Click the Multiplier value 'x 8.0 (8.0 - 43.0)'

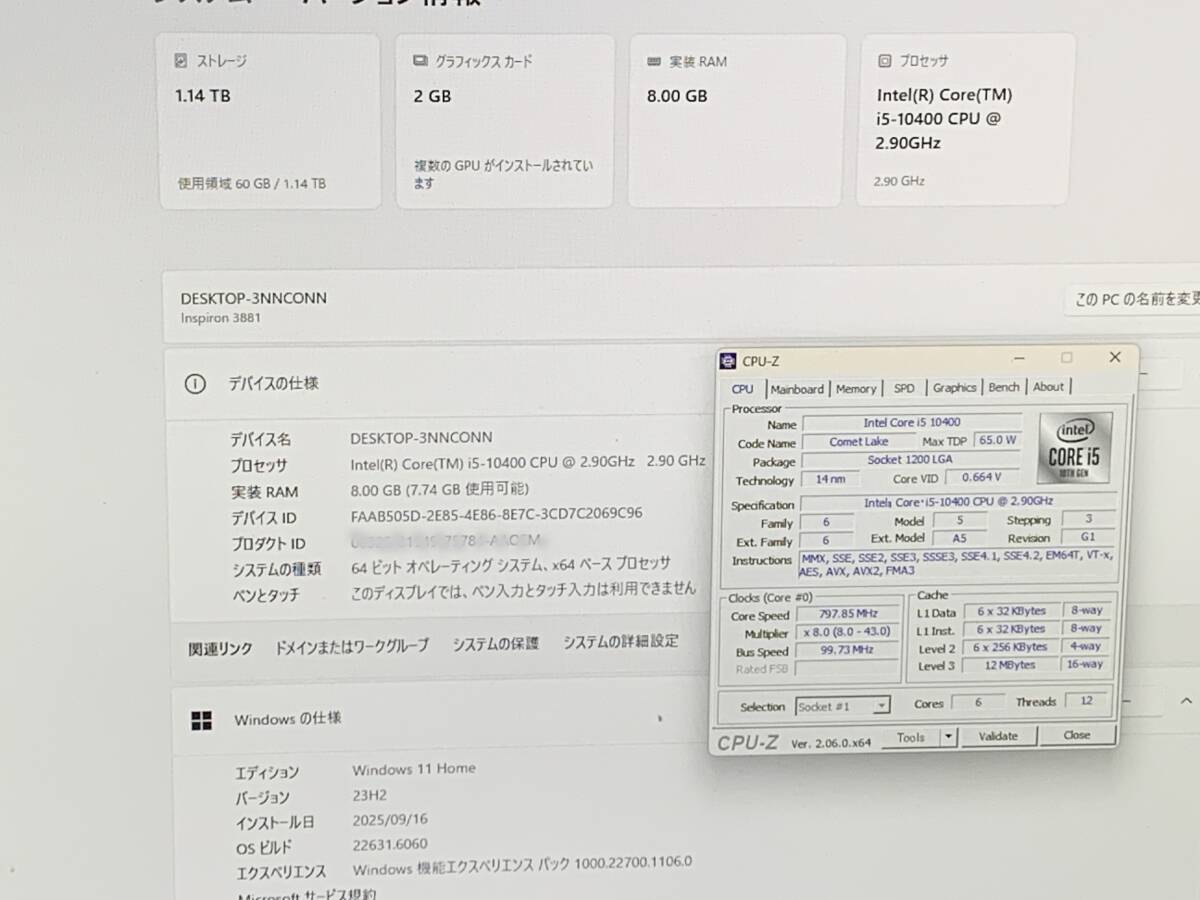tap(845, 634)
